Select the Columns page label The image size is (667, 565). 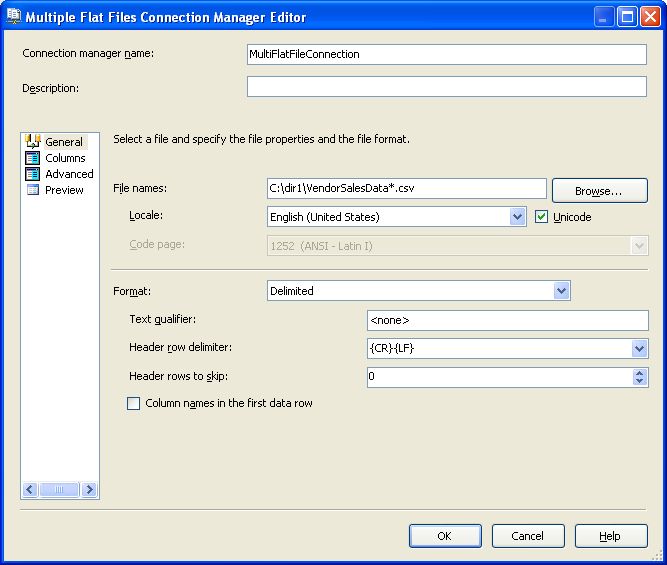(65, 158)
